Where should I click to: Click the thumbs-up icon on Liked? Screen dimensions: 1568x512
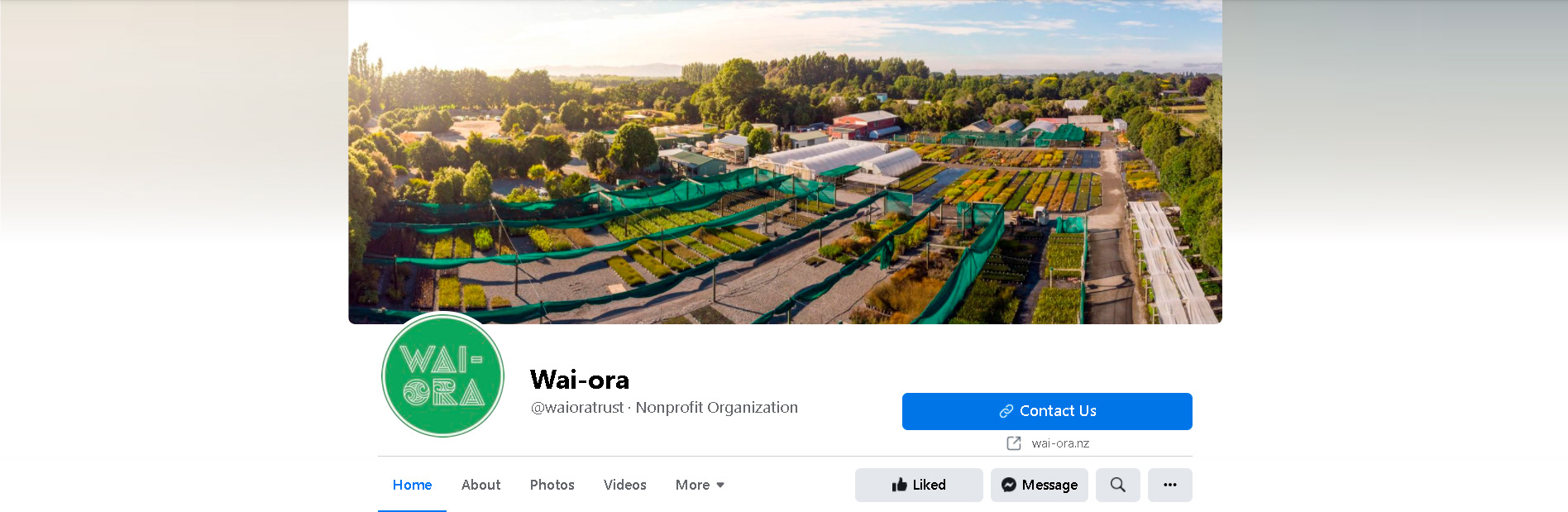point(900,485)
